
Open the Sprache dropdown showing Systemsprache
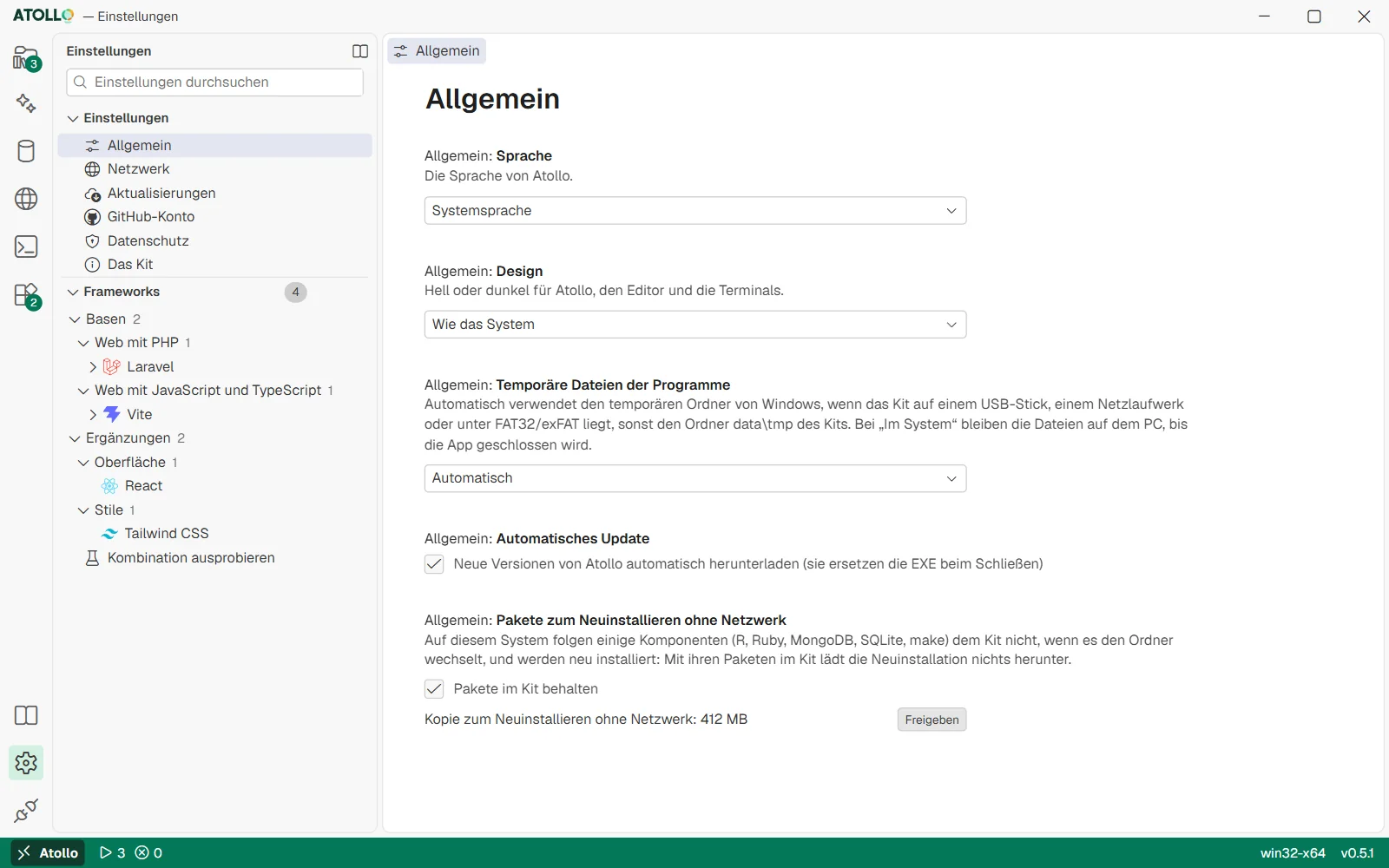pos(695,211)
